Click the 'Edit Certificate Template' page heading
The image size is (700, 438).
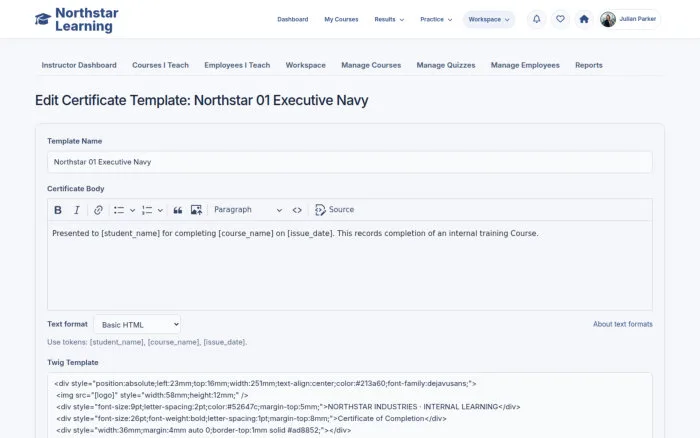(x=201, y=100)
